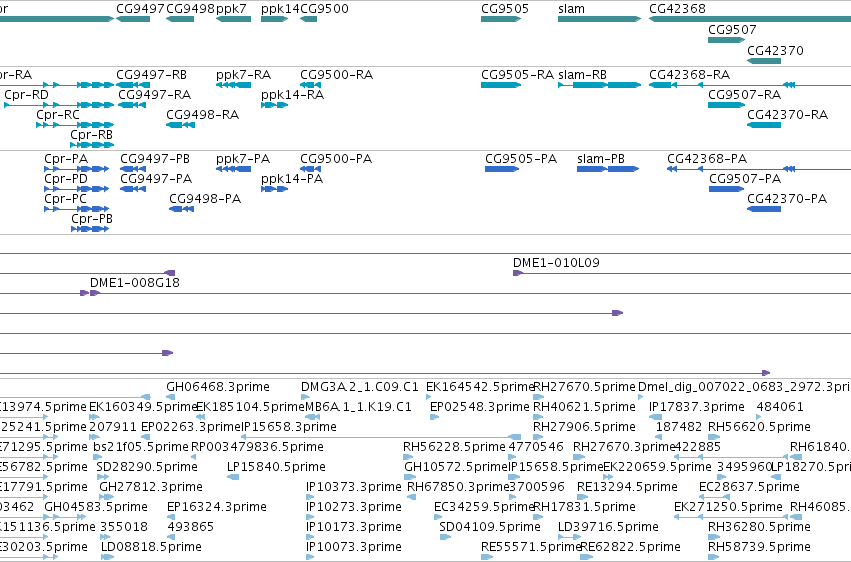Select transcript Cpr-RB
This screenshot has width=851, height=562.
coord(91,135)
